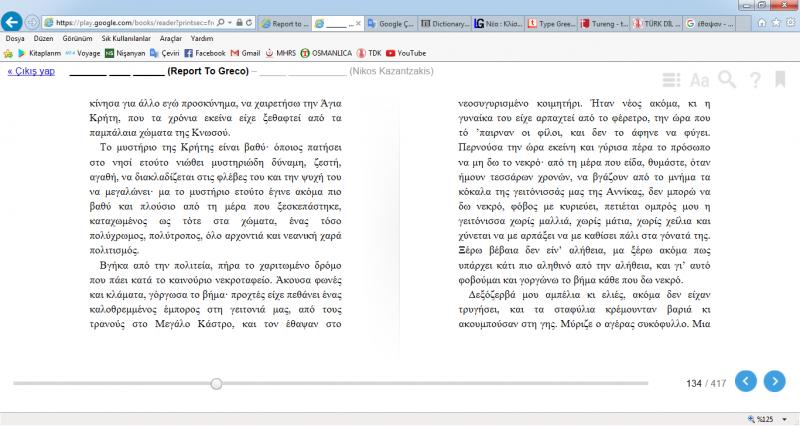Open the browser Tools gear icon
Screen dimensions: 800x426
[791, 23]
